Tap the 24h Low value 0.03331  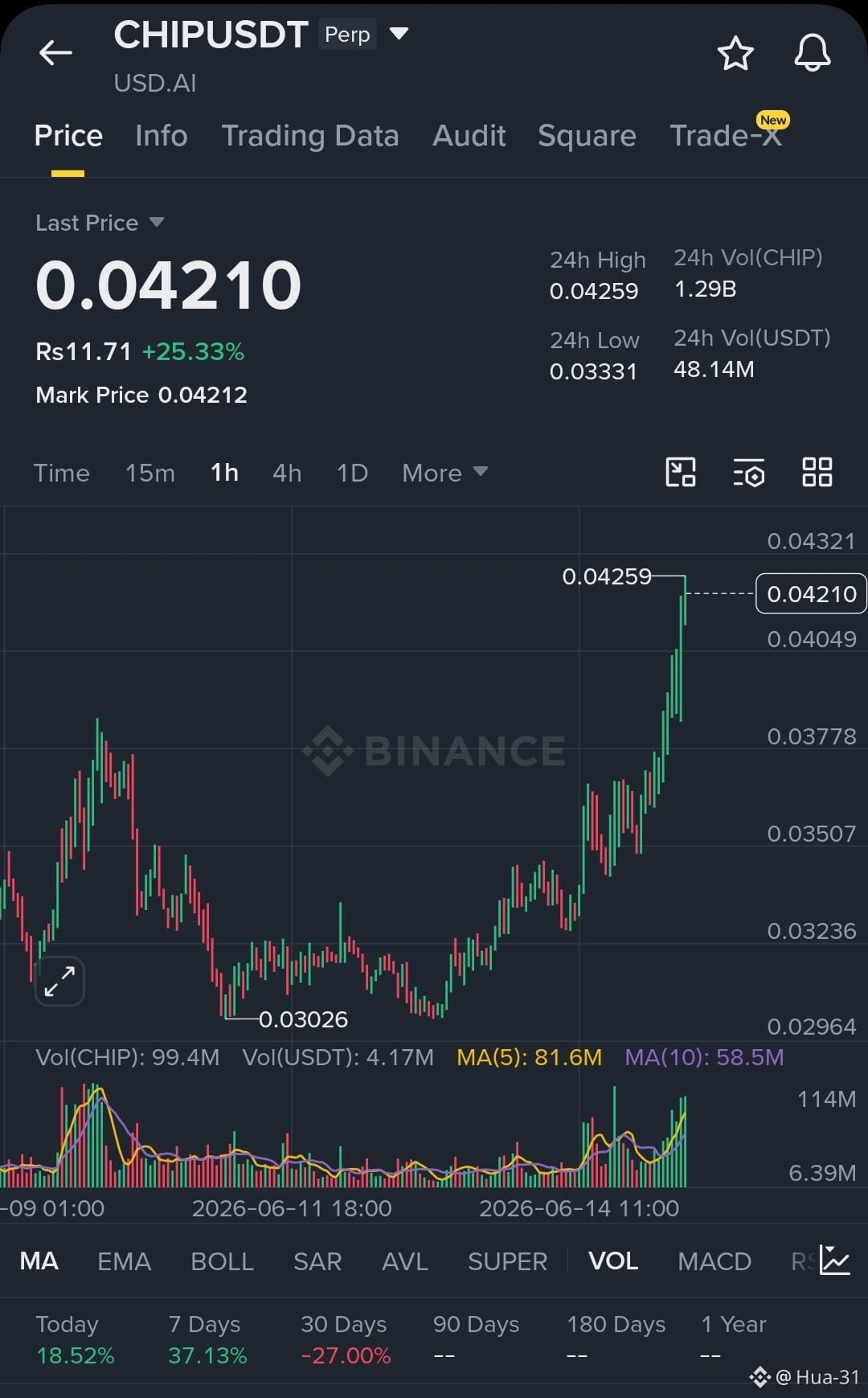click(593, 371)
